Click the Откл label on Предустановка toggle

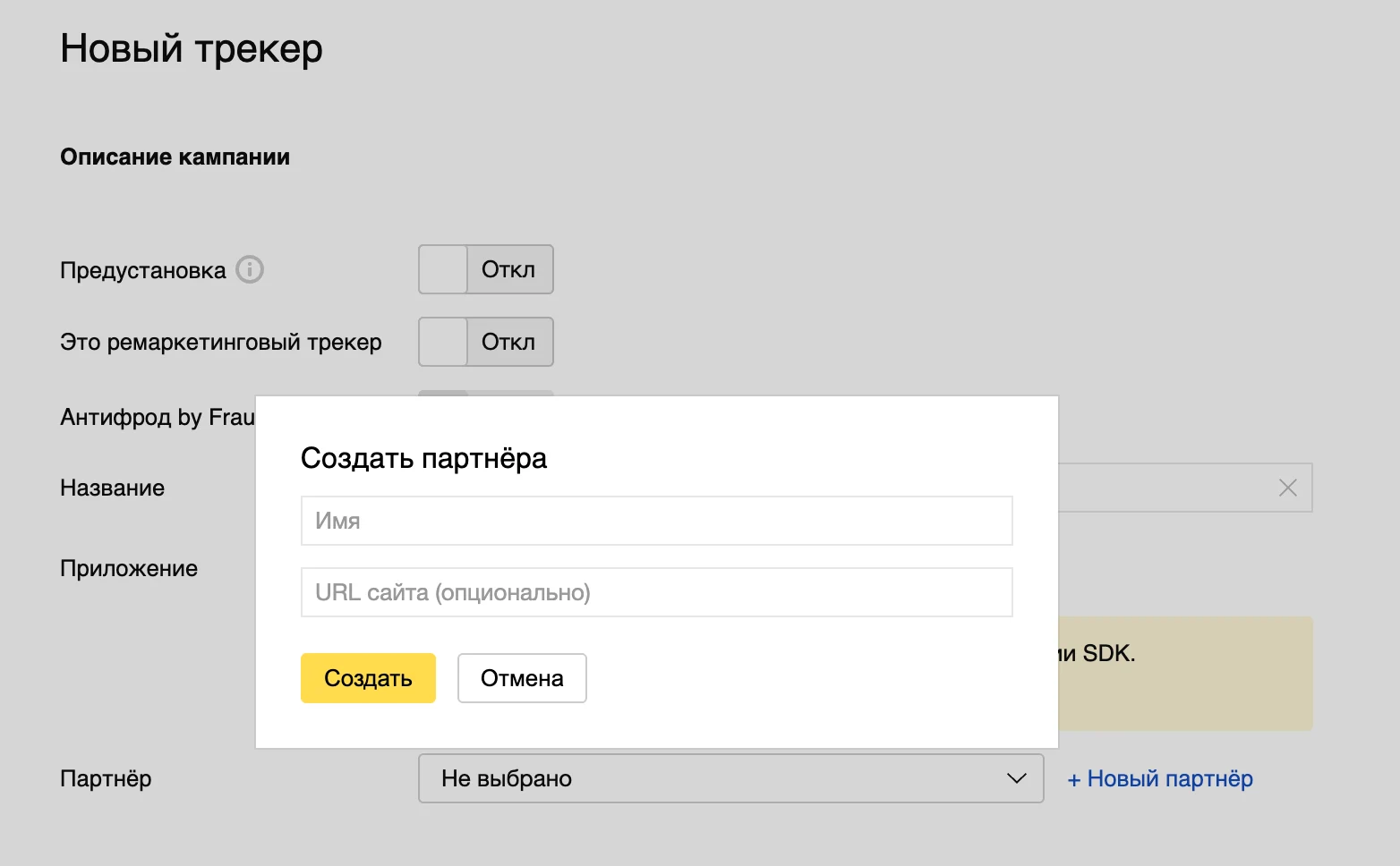click(x=508, y=269)
